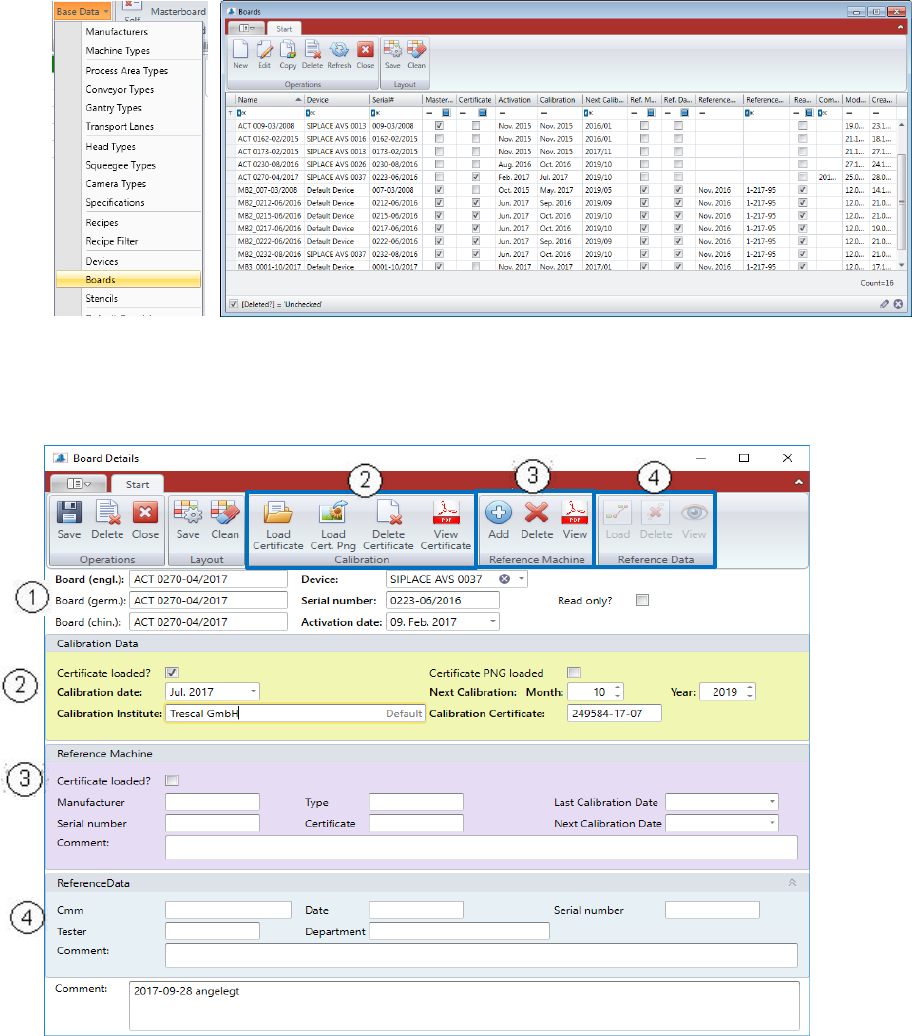This screenshot has height=1036, width=912.
Task: Toggle Certificate PNG loaded checkbox
Action: pyautogui.click(x=573, y=673)
